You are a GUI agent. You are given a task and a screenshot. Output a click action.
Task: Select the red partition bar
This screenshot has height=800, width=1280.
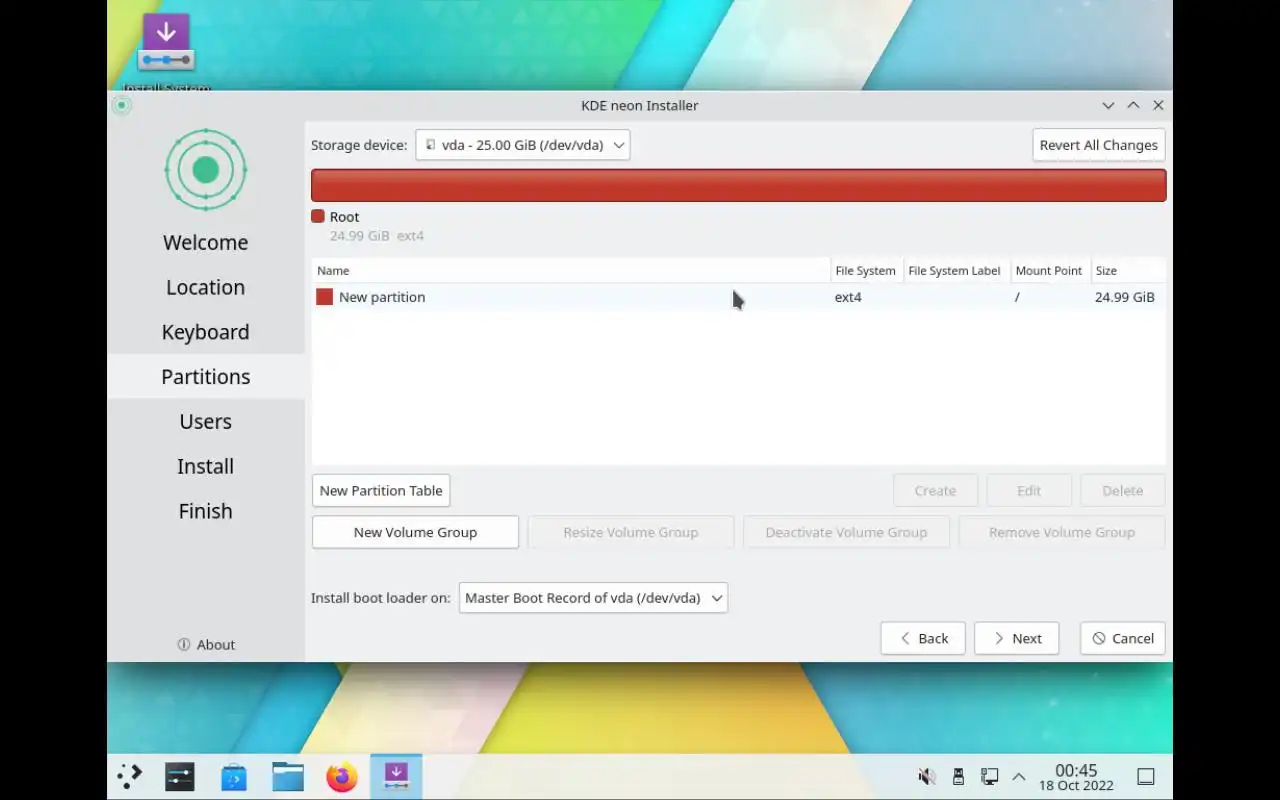coord(739,185)
